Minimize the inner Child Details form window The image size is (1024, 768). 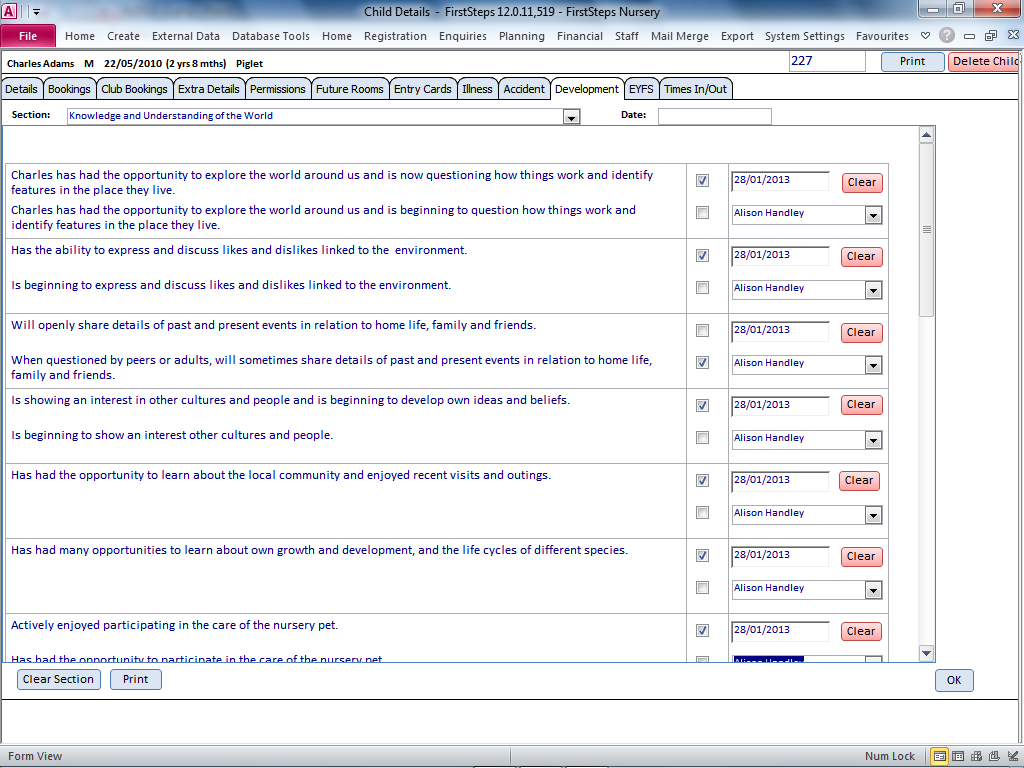[x=970, y=36]
